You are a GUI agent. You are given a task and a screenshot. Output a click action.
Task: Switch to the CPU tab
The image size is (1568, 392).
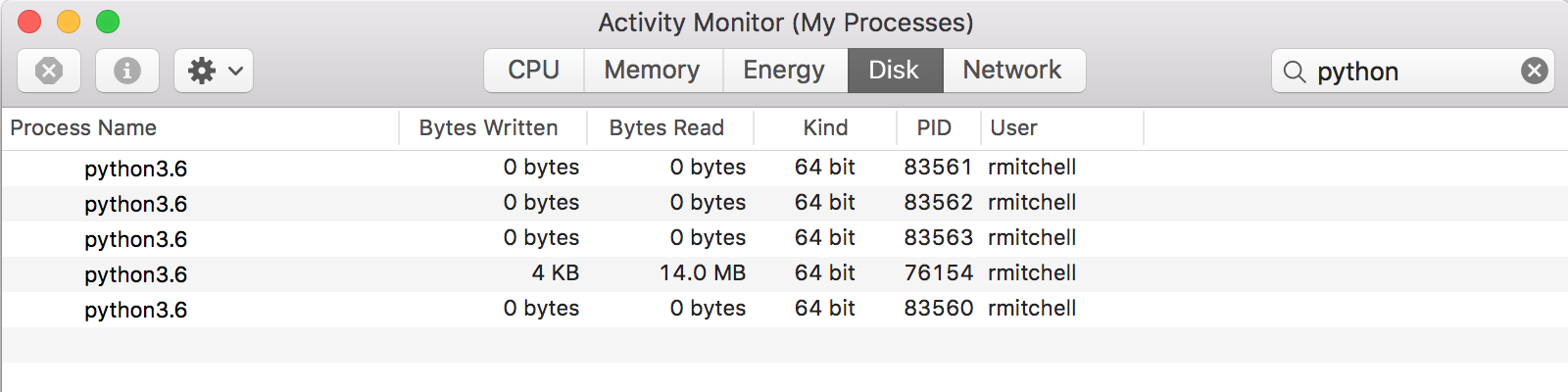point(534,71)
